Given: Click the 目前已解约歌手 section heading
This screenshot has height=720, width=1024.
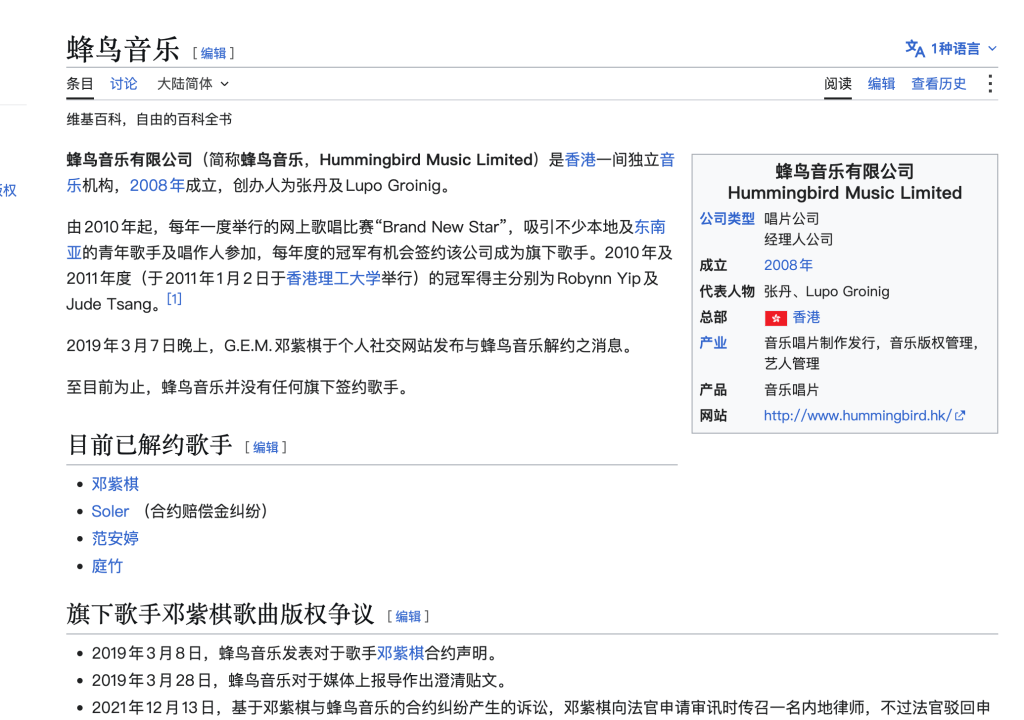Looking at the screenshot, I should (150, 445).
